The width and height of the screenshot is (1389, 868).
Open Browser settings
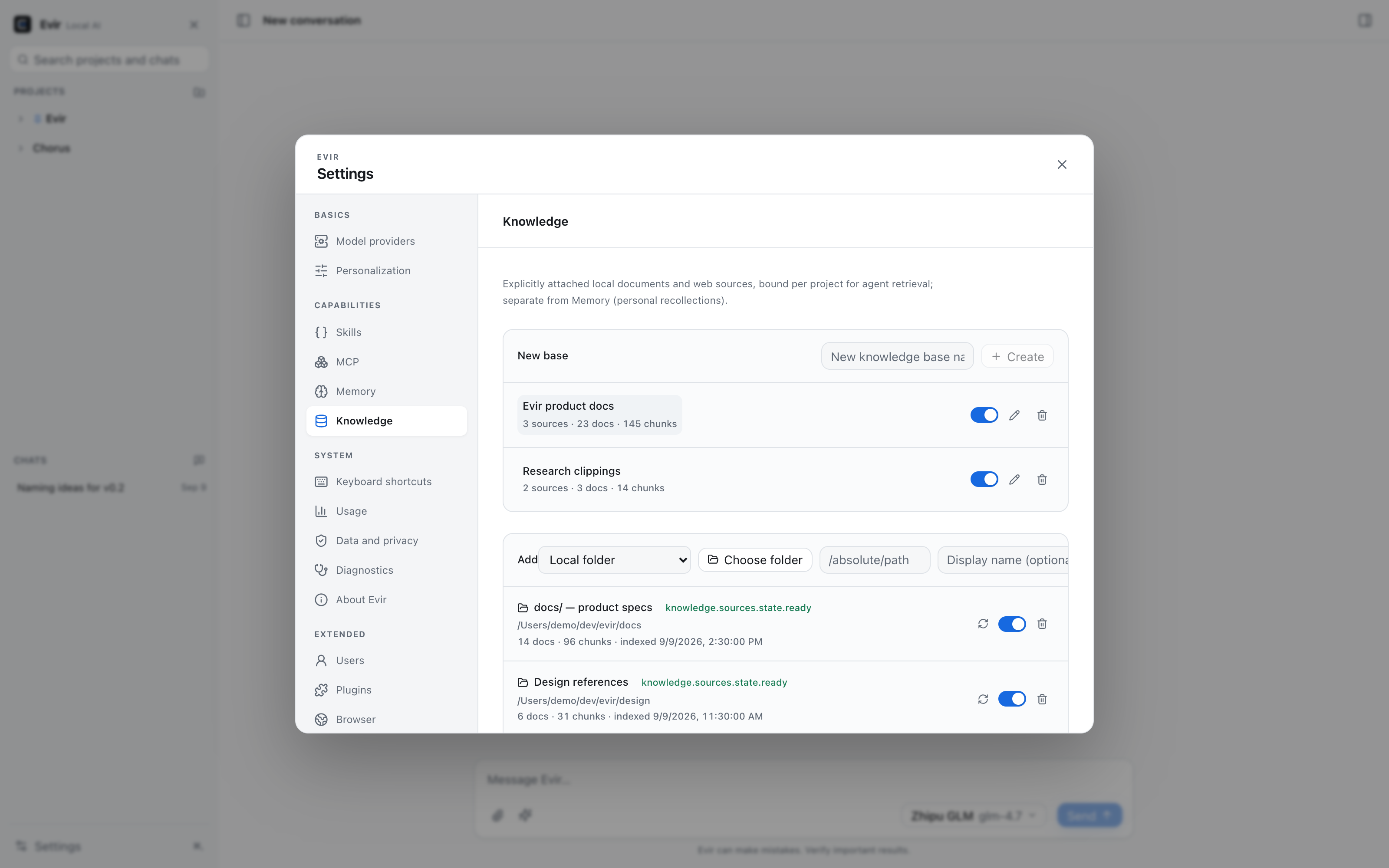(386, 719)
